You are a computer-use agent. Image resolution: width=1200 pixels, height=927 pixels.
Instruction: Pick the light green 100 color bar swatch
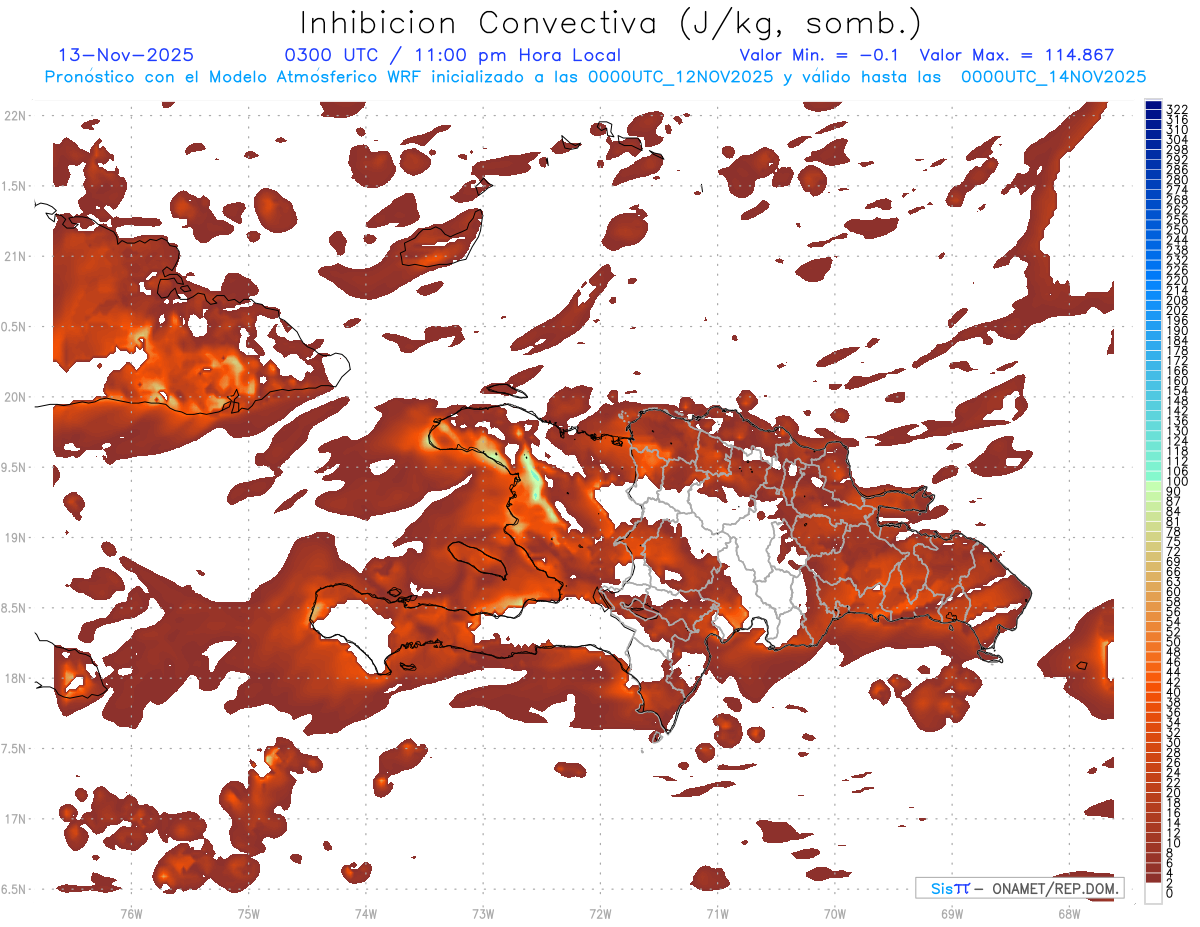pos(1154,482)
